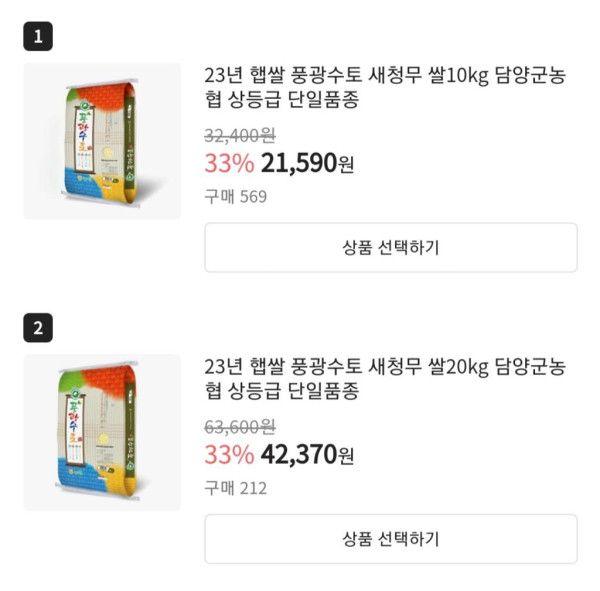Open the 20kg rice bag product image
Image resolution: width=600 pixels, height=591 pixels.
[x=102, y=432]
